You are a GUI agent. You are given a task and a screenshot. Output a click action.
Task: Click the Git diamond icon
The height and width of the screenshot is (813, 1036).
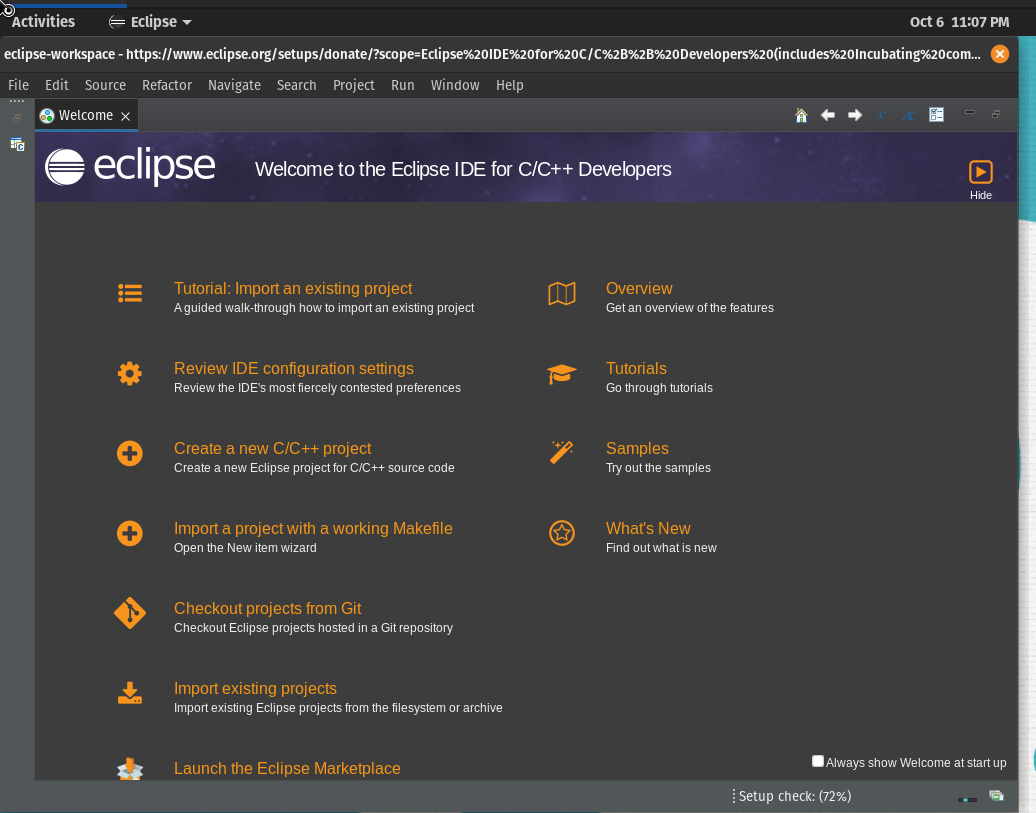[x=130, y=613]
